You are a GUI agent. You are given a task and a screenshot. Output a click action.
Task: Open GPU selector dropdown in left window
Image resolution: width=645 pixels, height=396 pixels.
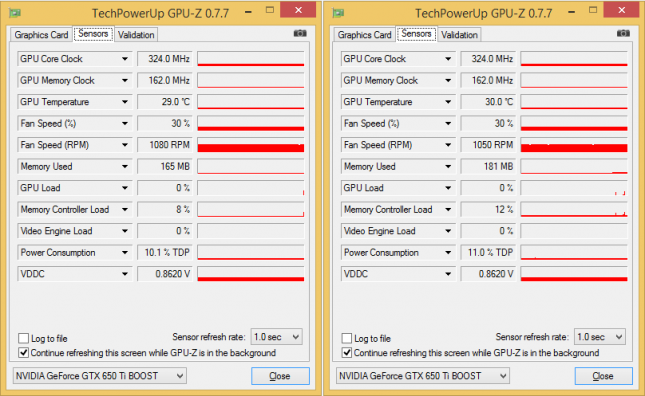[x=100, y=376]
